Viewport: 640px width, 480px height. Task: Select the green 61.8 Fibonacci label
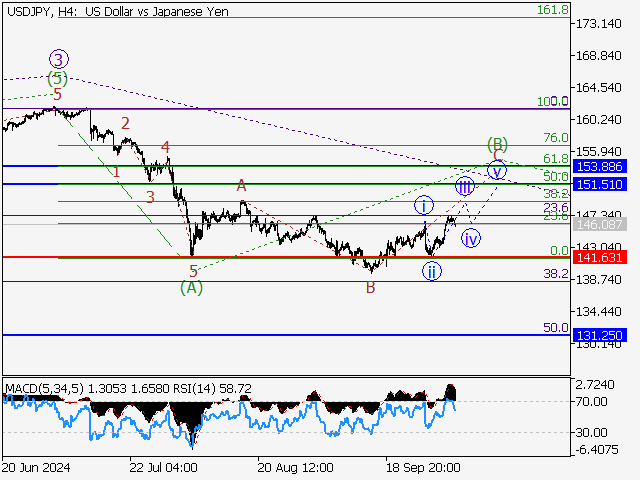click(x=556, y=158)
